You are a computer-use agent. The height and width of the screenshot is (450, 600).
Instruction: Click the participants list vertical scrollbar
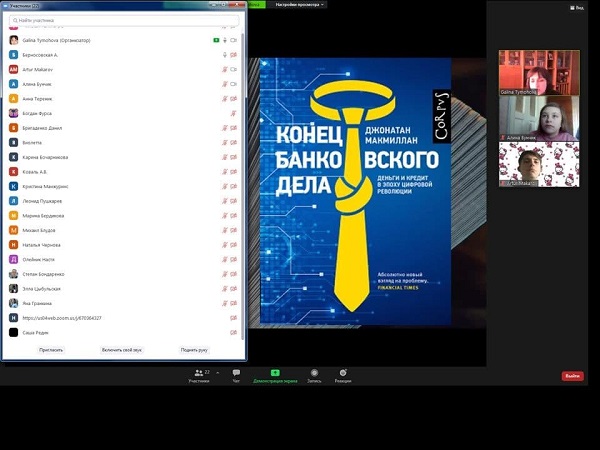click(243, 184)
